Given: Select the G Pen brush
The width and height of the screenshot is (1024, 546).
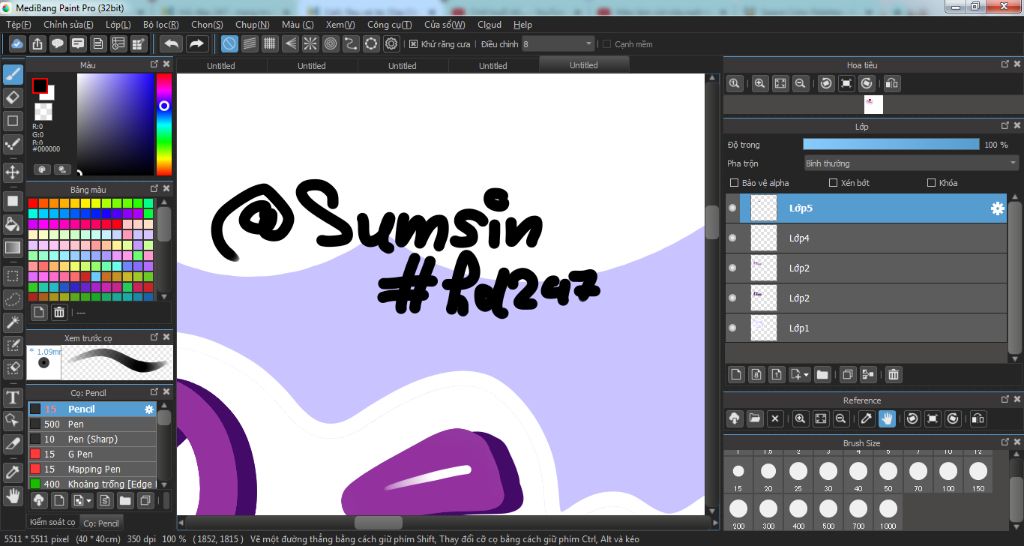Looking at the screenshot, I should [92, 454].
